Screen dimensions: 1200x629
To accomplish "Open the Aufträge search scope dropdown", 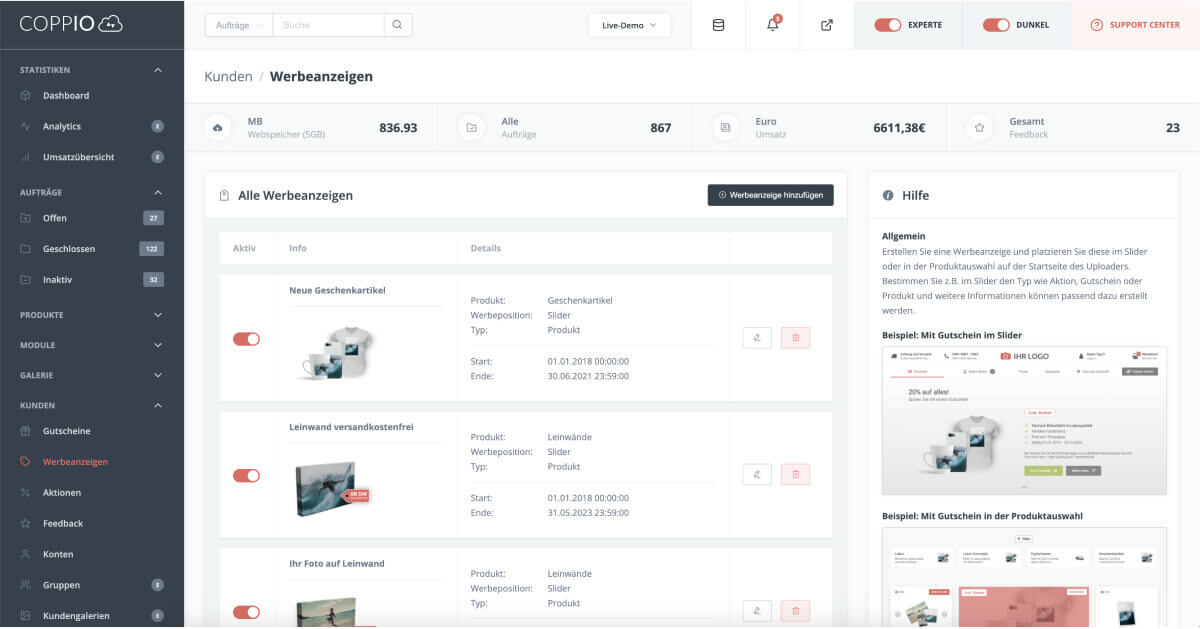I will pyautogui.click(x=238, y=25).
